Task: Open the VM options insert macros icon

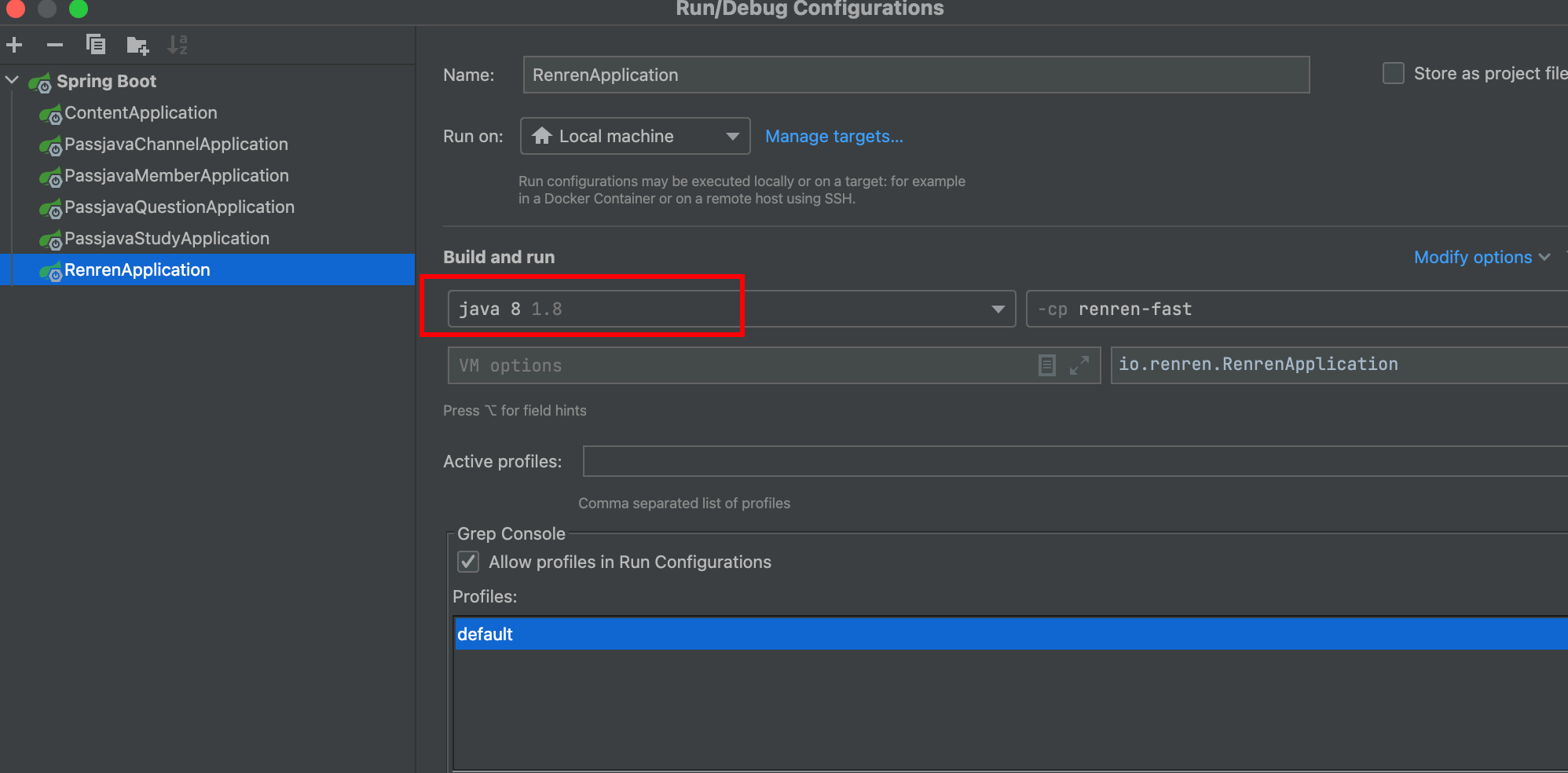Action: coord(1046,365)
